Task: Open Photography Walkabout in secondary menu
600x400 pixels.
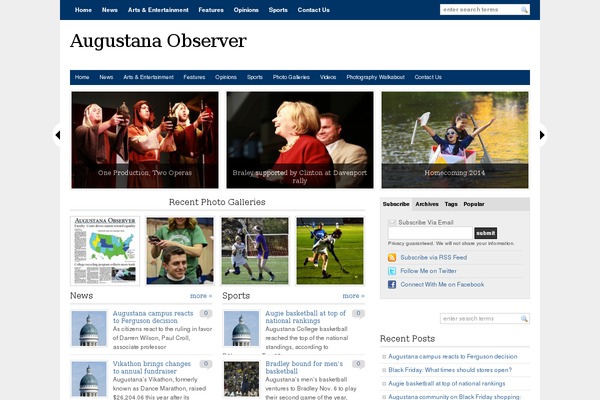Action: 375,77
